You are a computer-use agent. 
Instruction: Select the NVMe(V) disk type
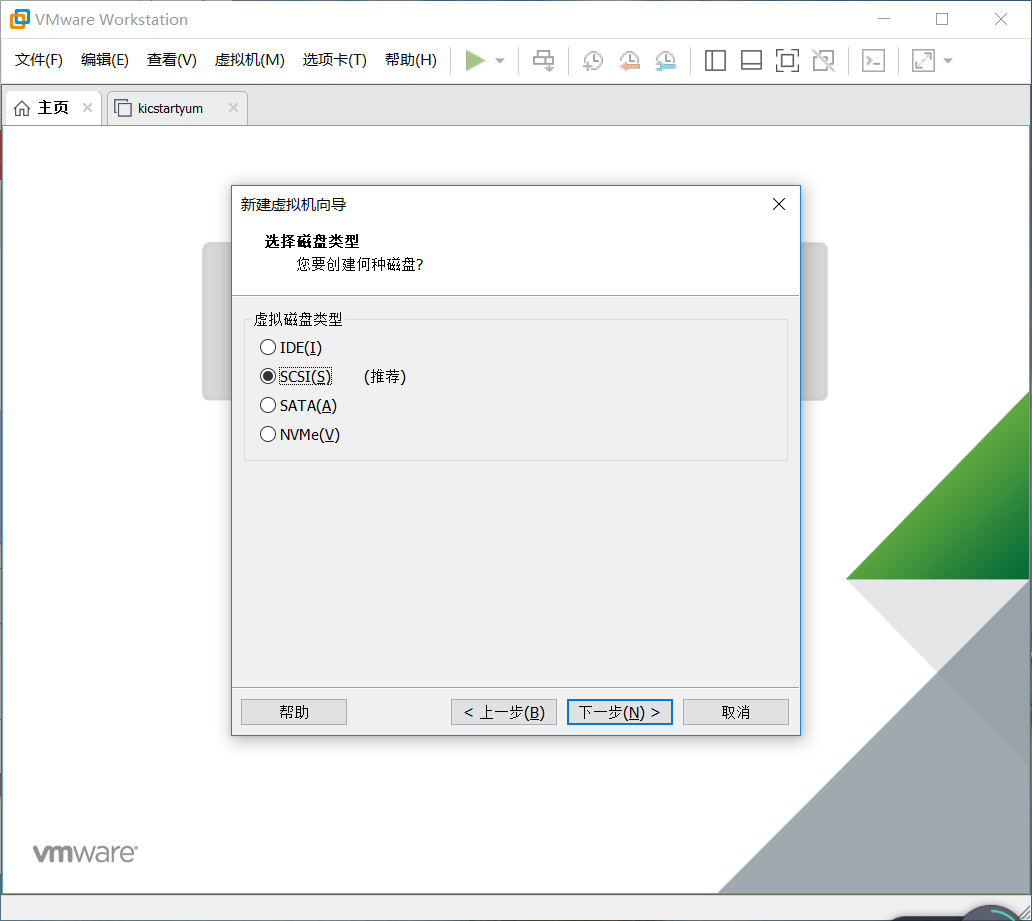click(300, 434)
